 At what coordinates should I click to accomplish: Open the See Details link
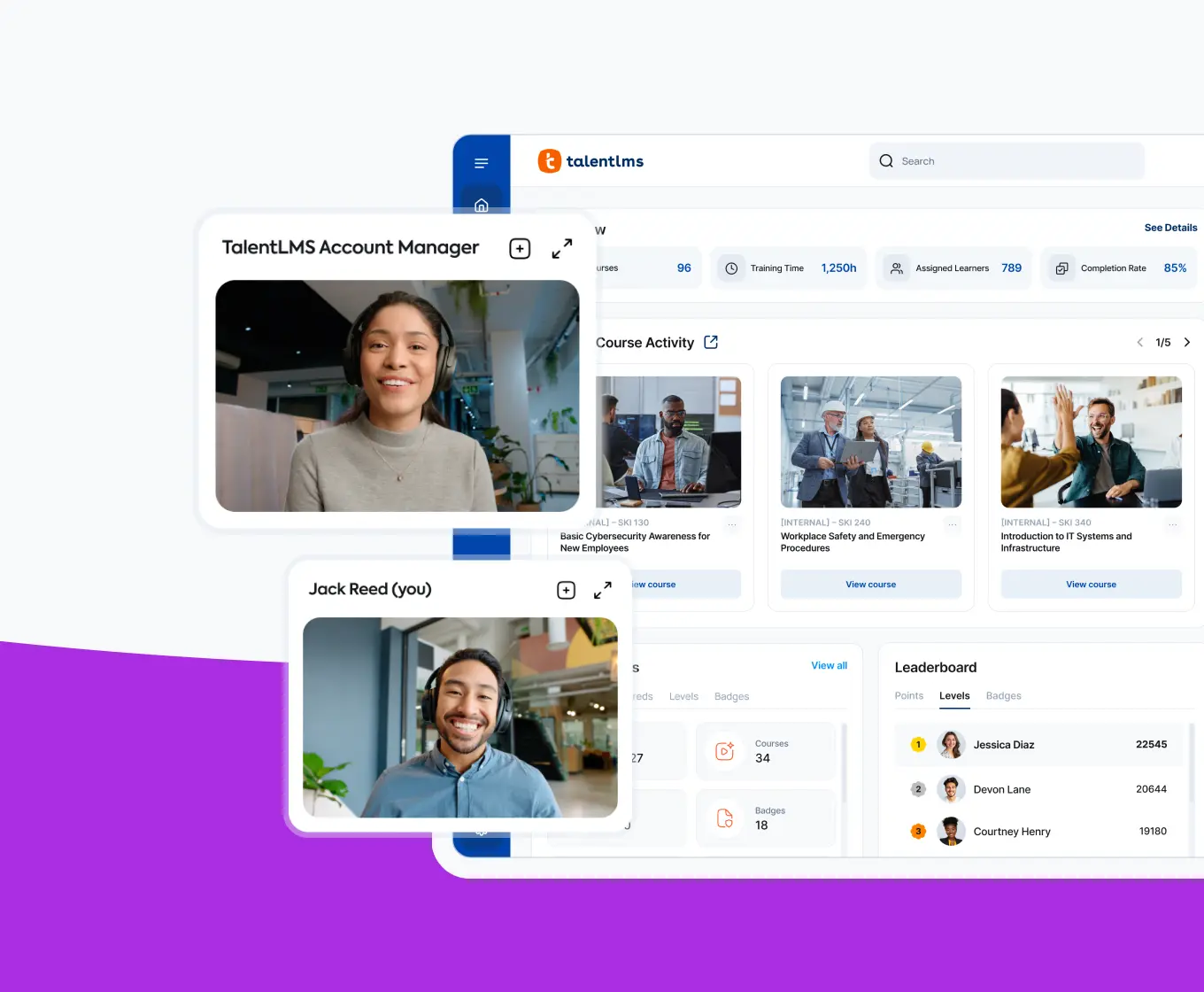(x=1170, y=228)
